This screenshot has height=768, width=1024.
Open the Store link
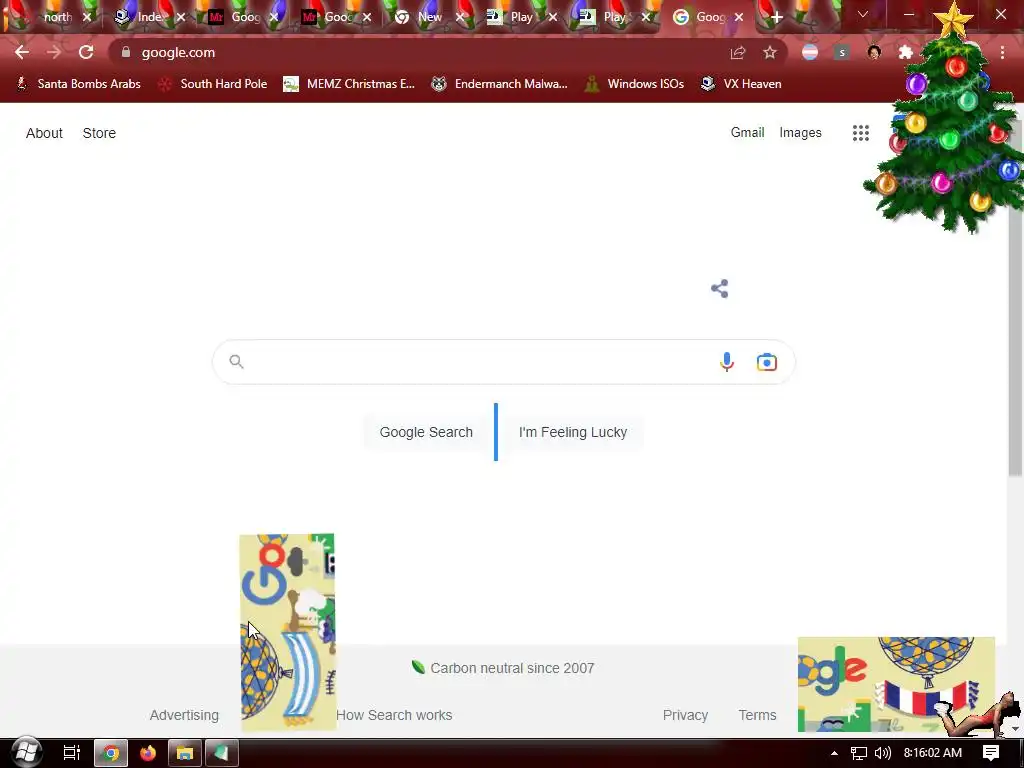[99, 133]
